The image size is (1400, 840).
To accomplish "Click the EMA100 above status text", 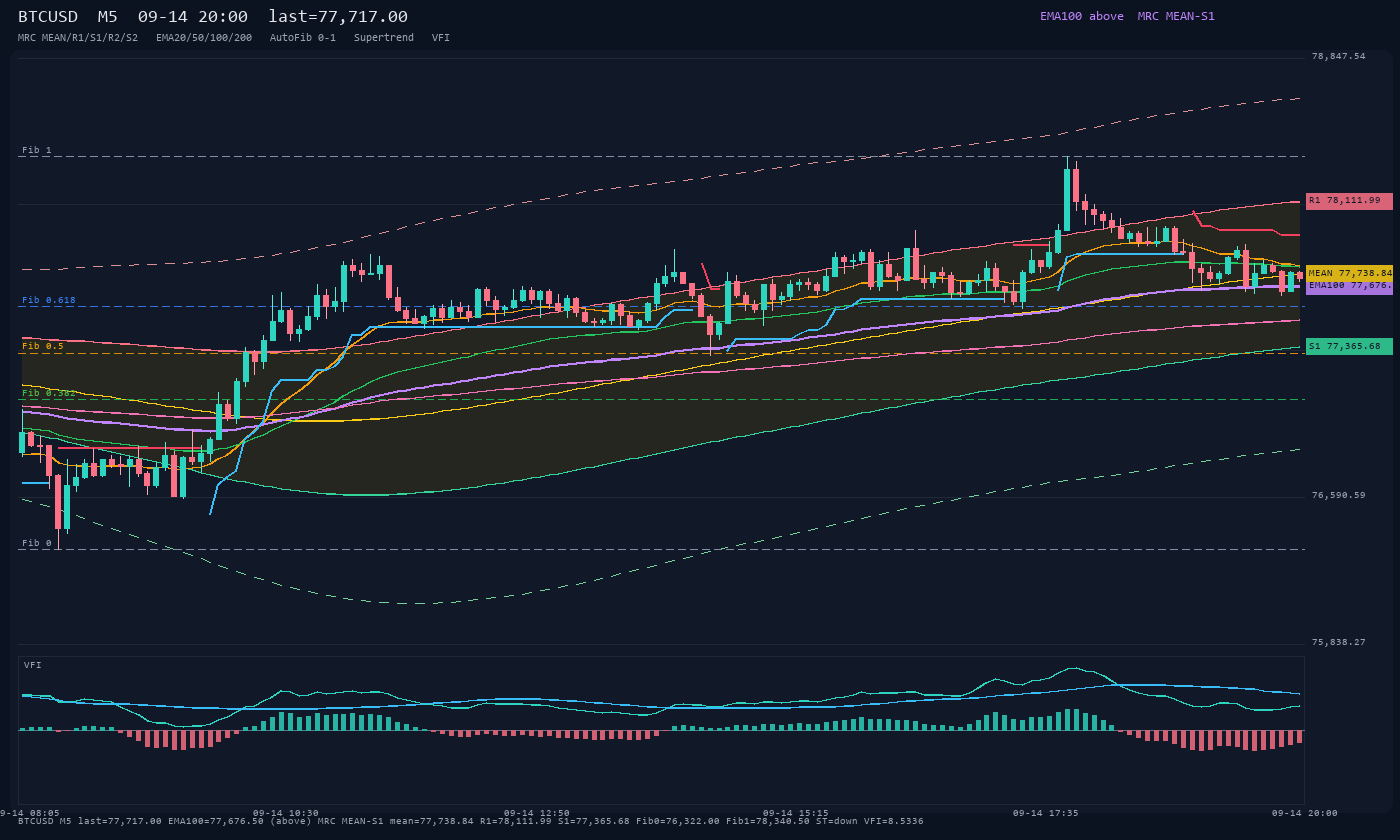I will (1082, 16).
